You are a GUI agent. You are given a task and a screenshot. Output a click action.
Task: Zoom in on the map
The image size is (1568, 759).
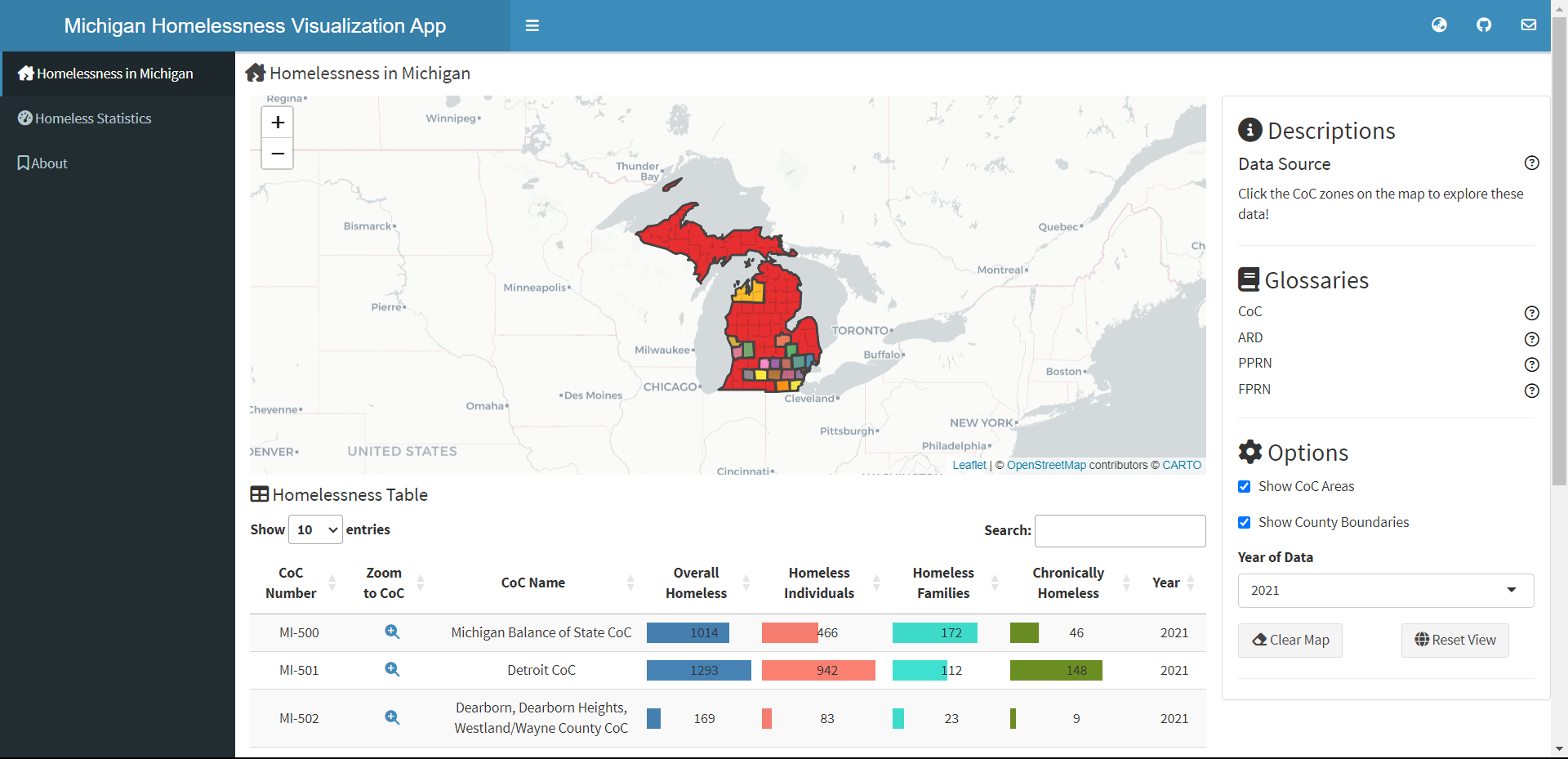[x=278, y=123]
